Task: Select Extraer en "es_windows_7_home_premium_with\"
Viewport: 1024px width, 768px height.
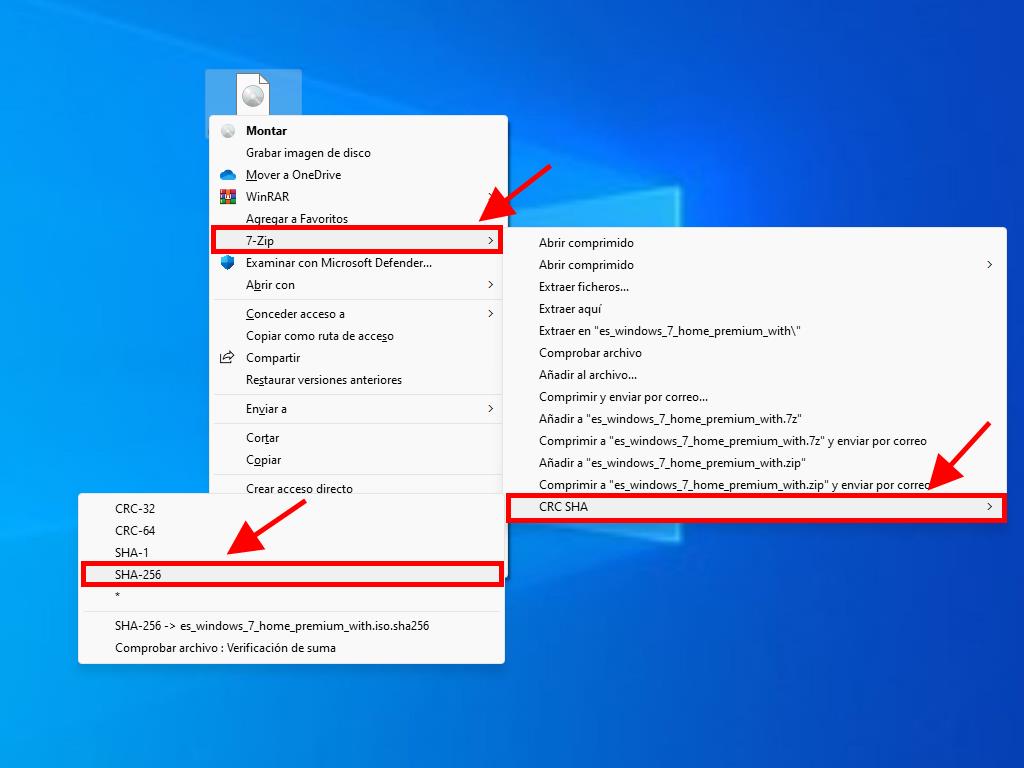Action: pos(756,330)
